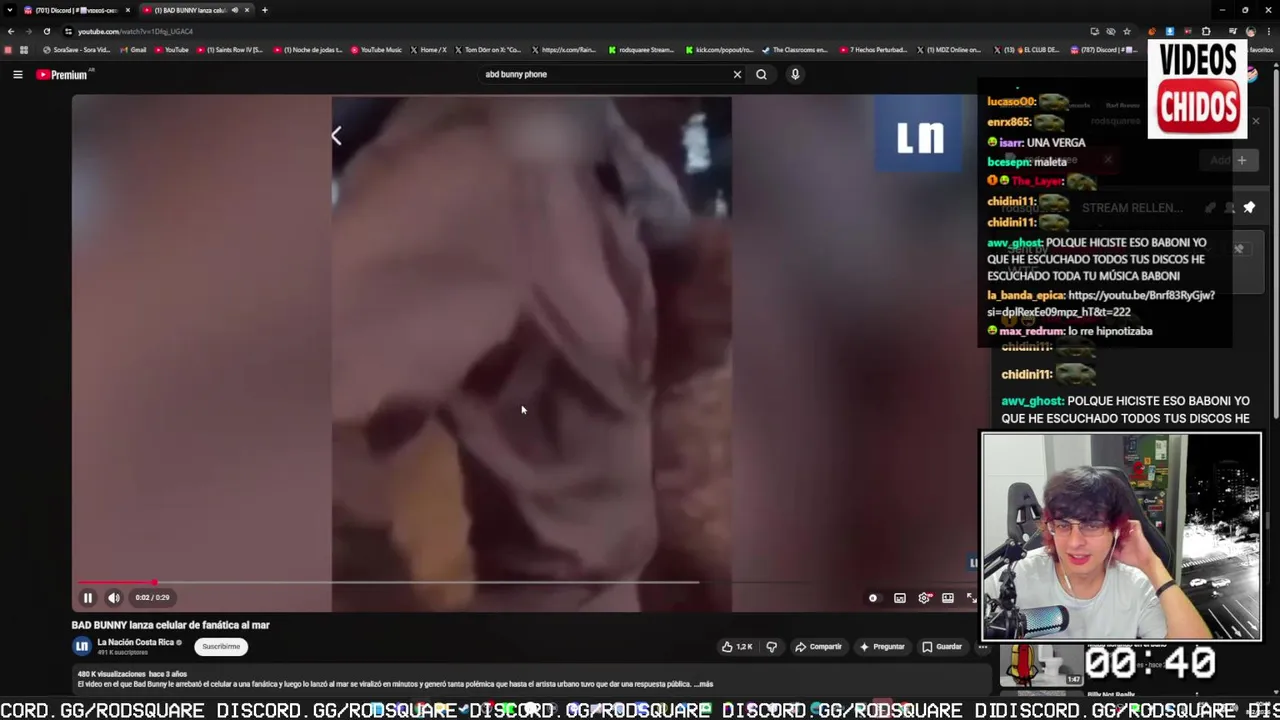The width and height of the screenshot is (1280, 720).
Task: Open the recommended video thumbnail 1:47
Action: 1041,666
